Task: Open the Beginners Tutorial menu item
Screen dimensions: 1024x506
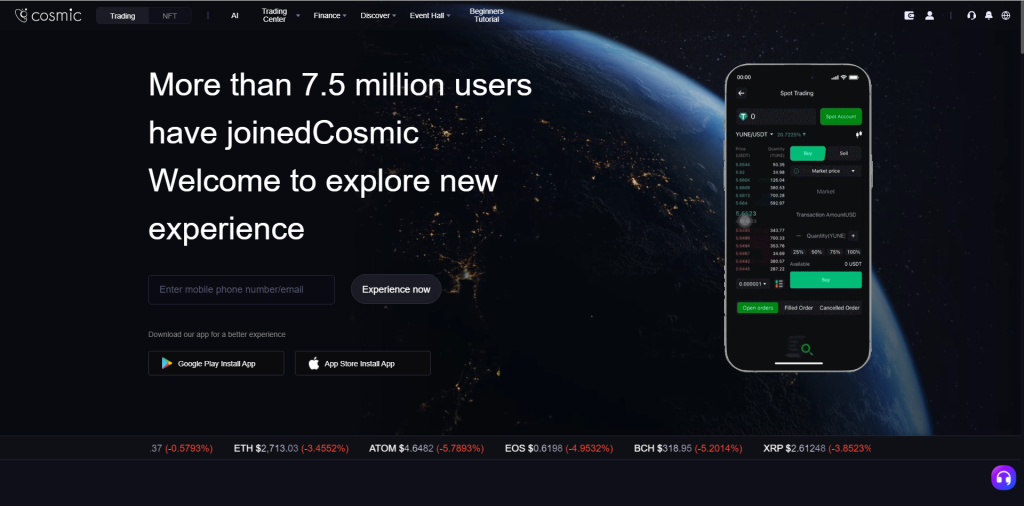Action: [487, 16]
